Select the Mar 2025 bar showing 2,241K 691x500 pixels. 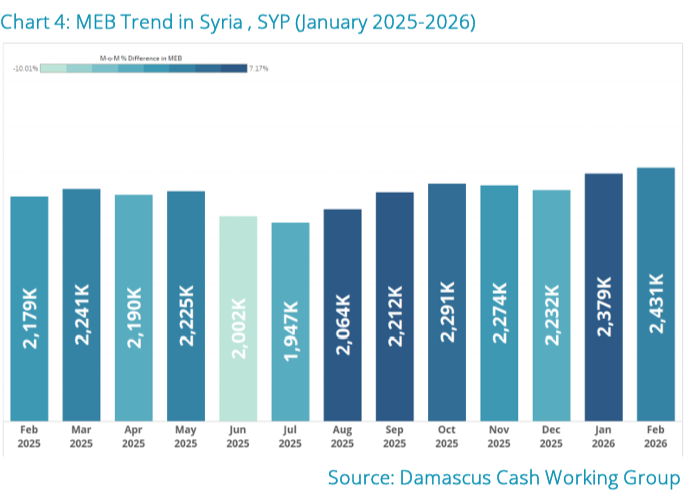click(x=82, y=305)
